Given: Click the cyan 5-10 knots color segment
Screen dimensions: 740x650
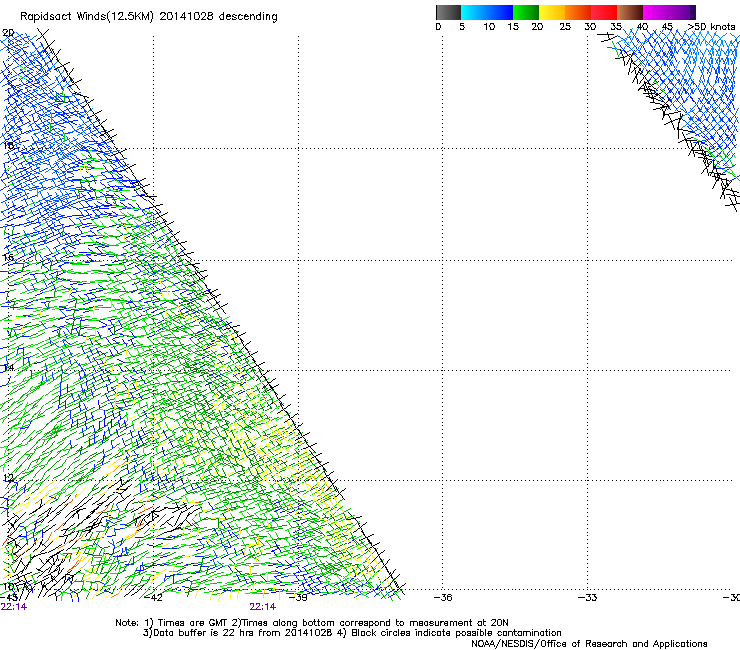Looking at the screenshot, I should 473,12.
